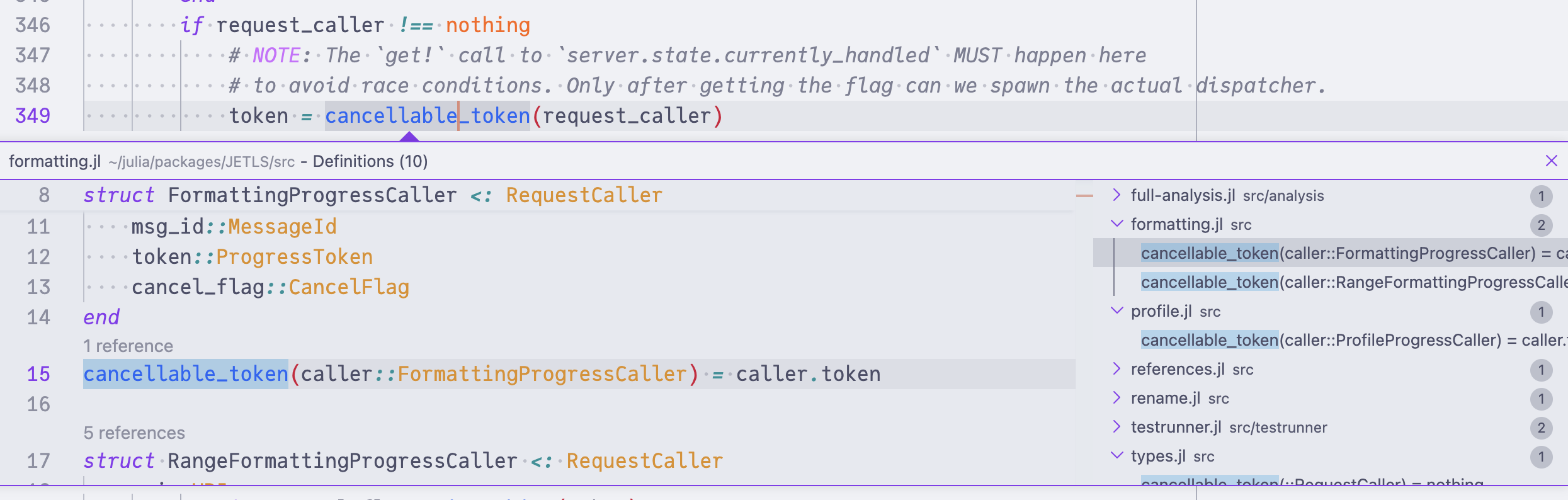The width and height of the screenshot is (1568, 500).
Task: Click cancellable_token call on line 349
Action: tap(428, 116)
